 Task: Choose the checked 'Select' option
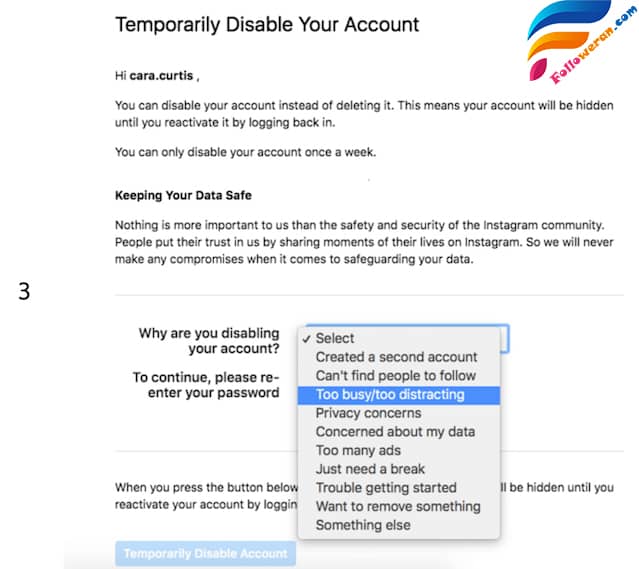pos(335,338)
